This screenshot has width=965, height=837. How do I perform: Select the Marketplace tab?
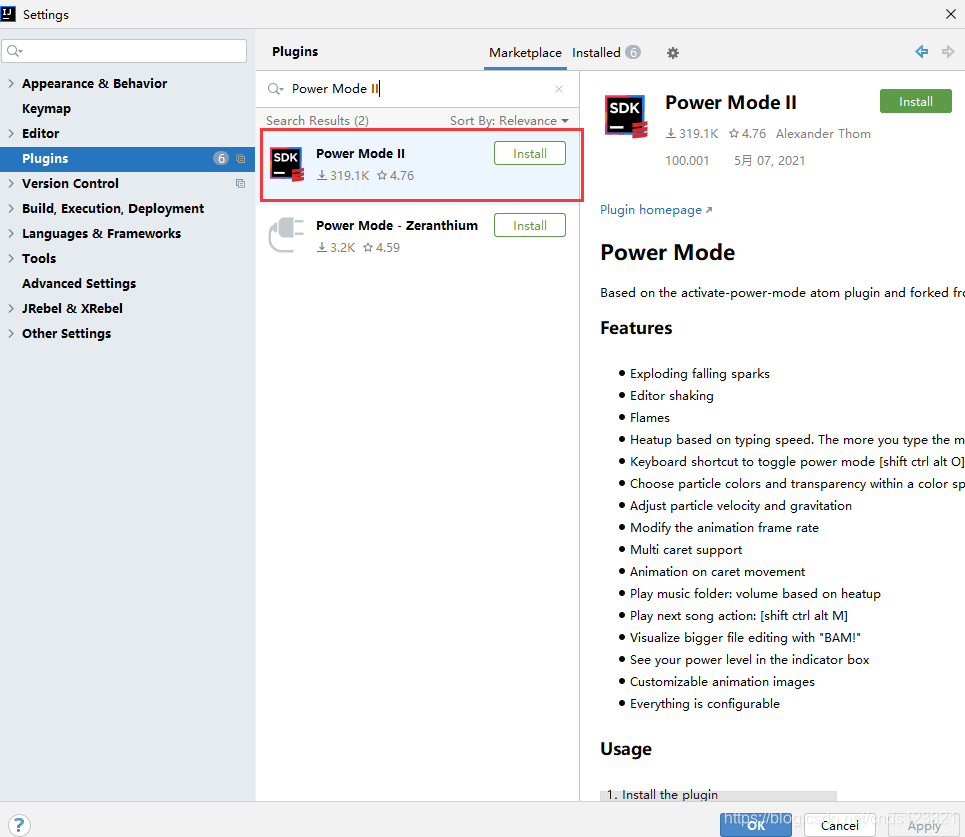525,52
